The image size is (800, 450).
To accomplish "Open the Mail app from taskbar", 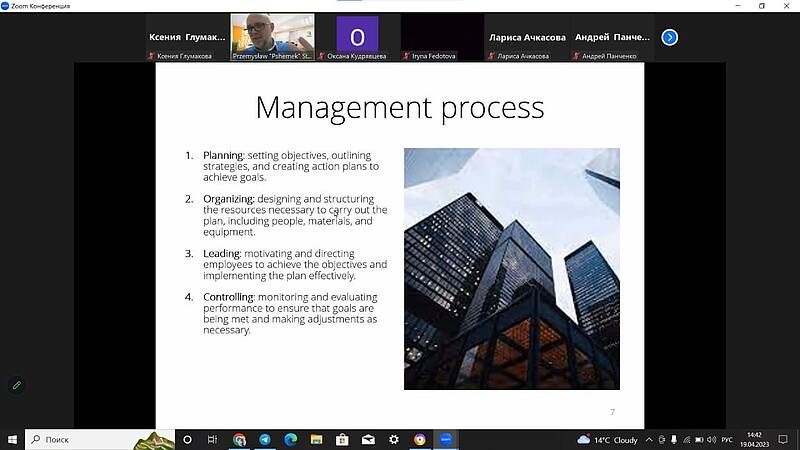I will pos(368,439).
